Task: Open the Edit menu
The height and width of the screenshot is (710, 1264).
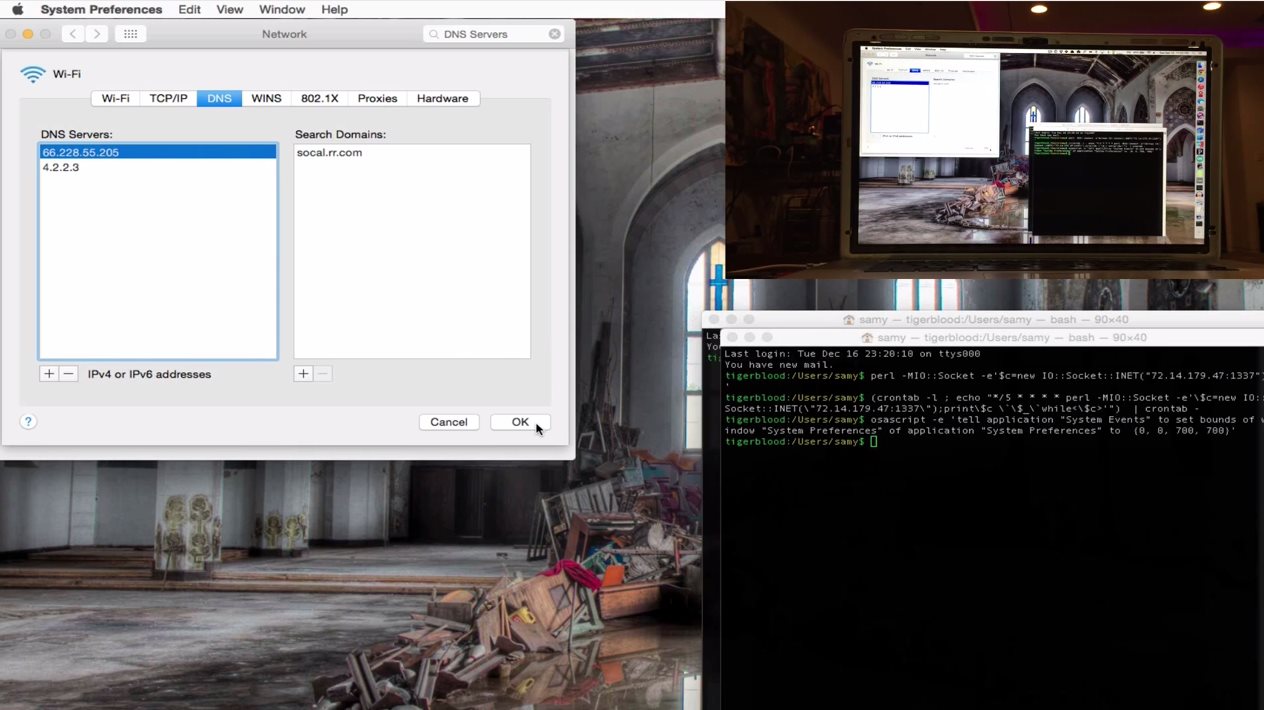Action: tap(189, 9)
